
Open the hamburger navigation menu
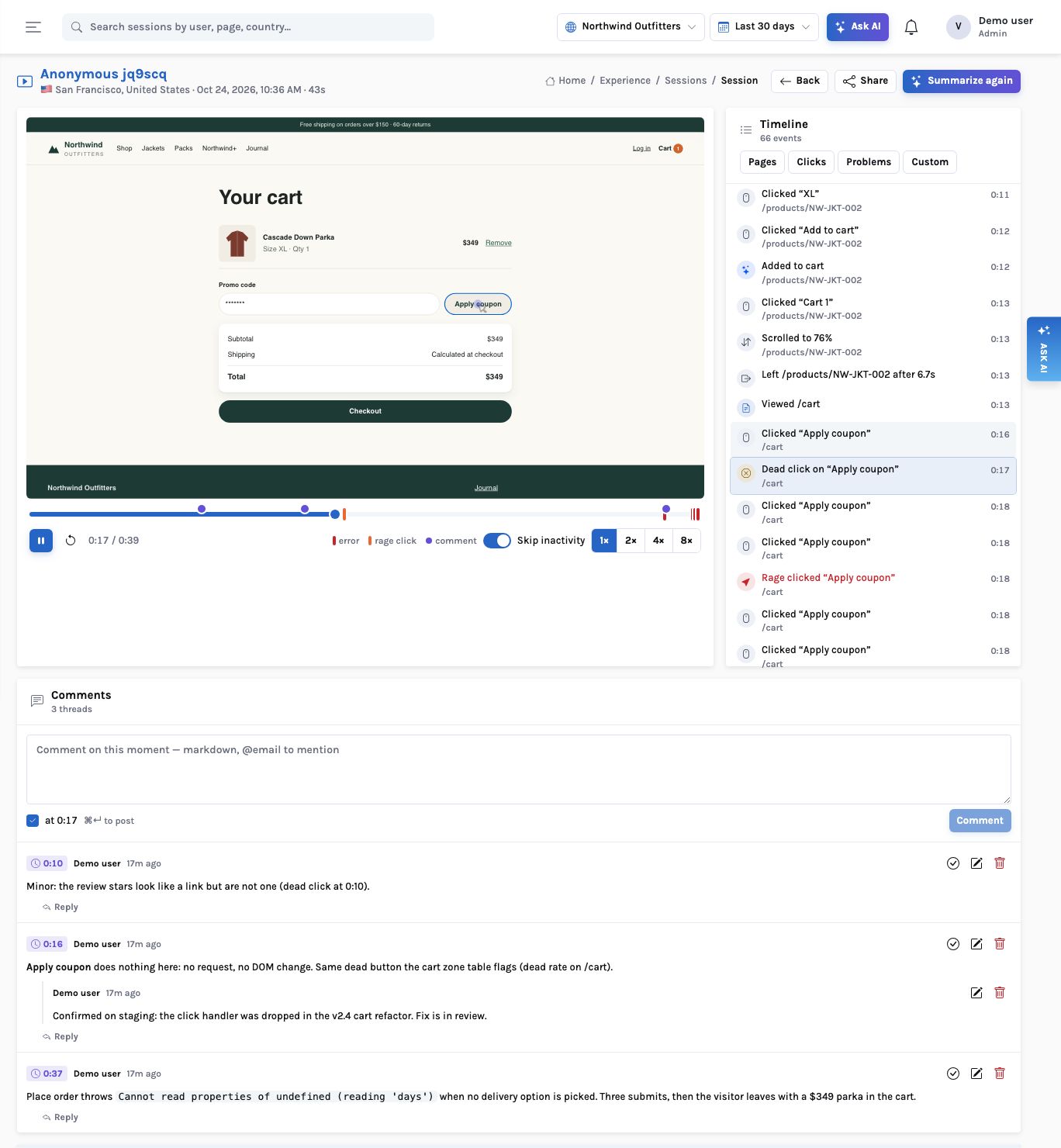click(x=33, y=27)
